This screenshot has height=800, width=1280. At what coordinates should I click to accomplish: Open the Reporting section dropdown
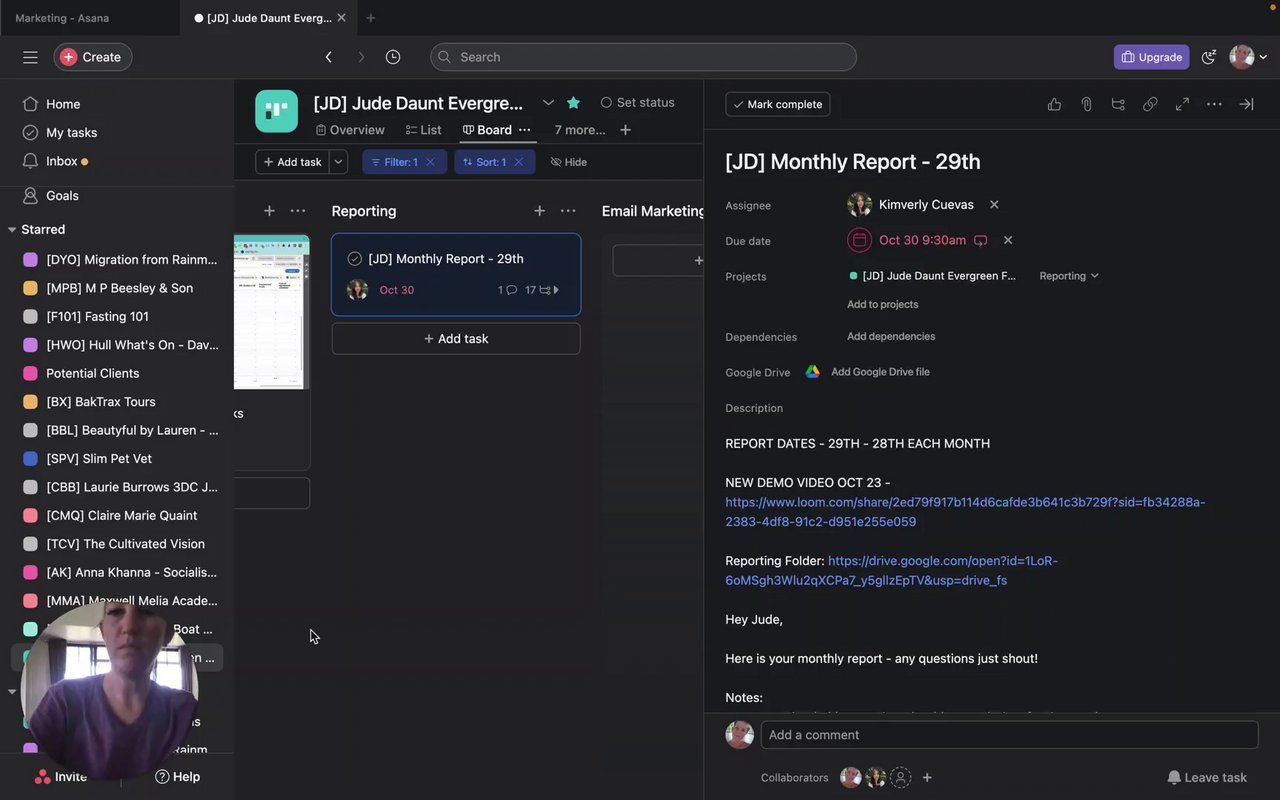click(1068, 276)
